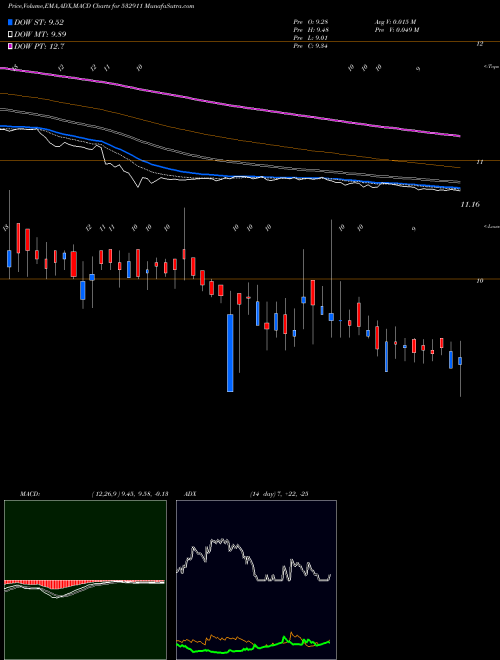Click the 'Pre L: 9.01' value
Image resolution: width=500 pixels, height=660 pixels.
[x=311, y=38]
